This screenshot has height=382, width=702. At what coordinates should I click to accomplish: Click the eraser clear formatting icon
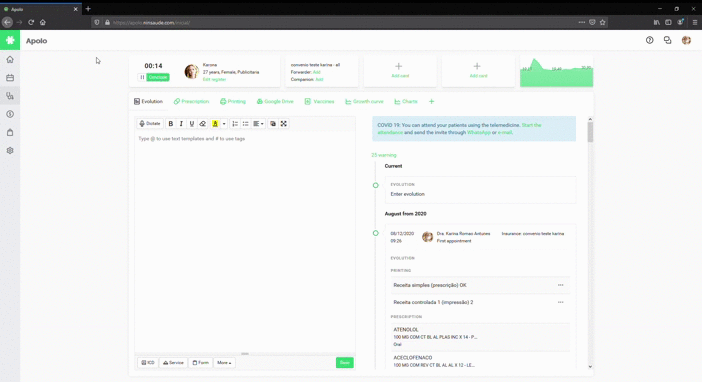coord(202,124)
